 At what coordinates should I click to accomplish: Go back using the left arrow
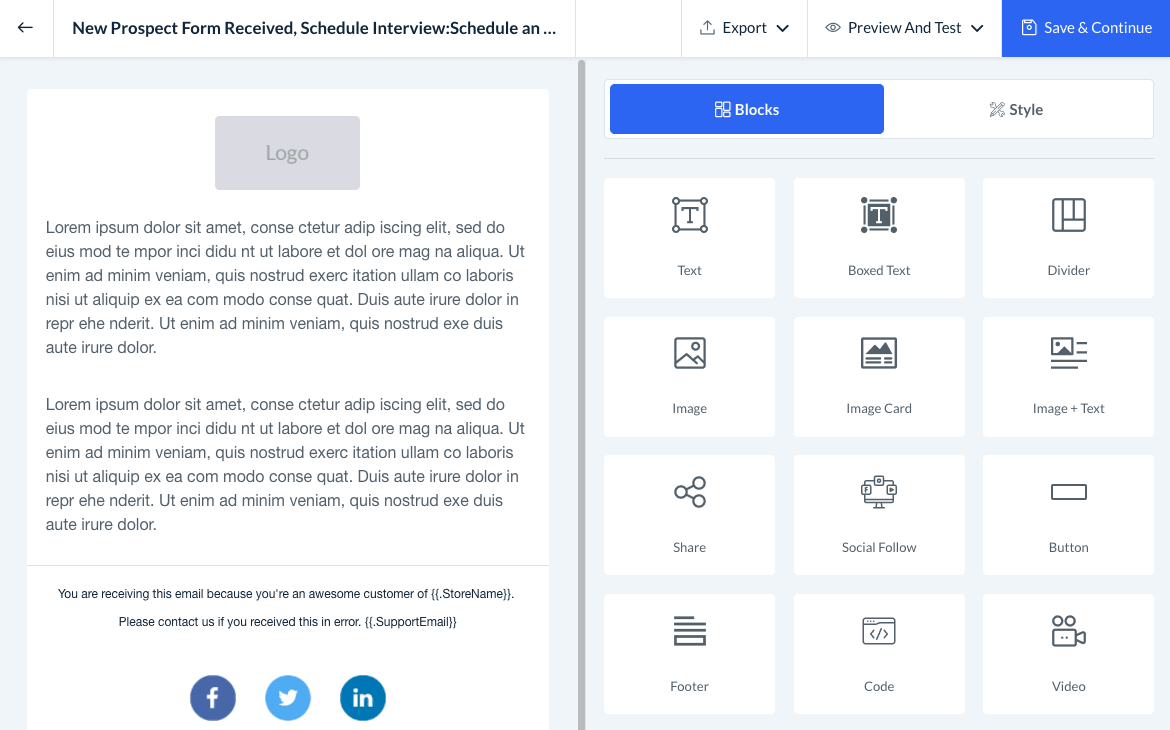click(x=26, y=28)
